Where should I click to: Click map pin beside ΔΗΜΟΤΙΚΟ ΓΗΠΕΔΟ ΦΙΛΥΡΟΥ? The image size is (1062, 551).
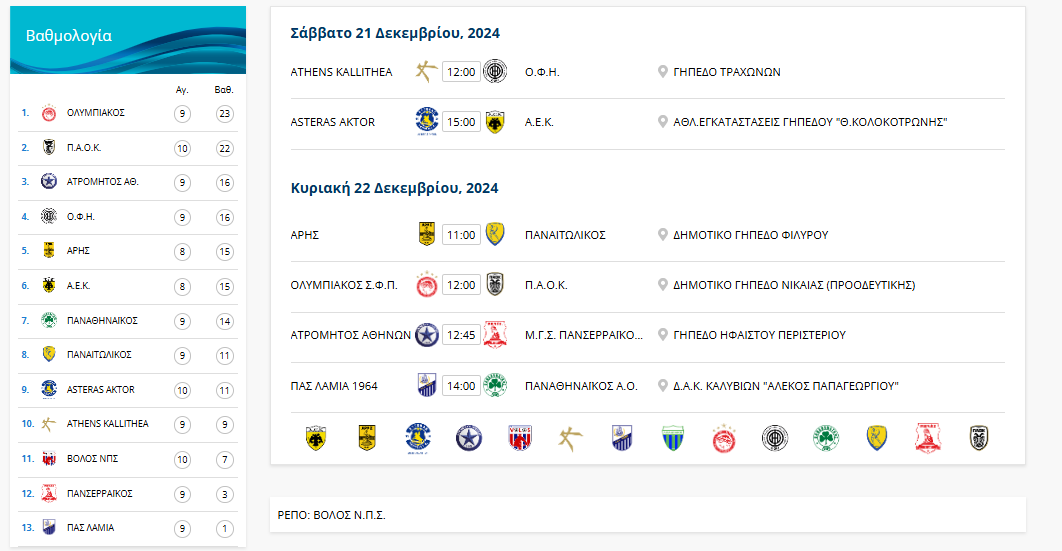coord(662,235)
